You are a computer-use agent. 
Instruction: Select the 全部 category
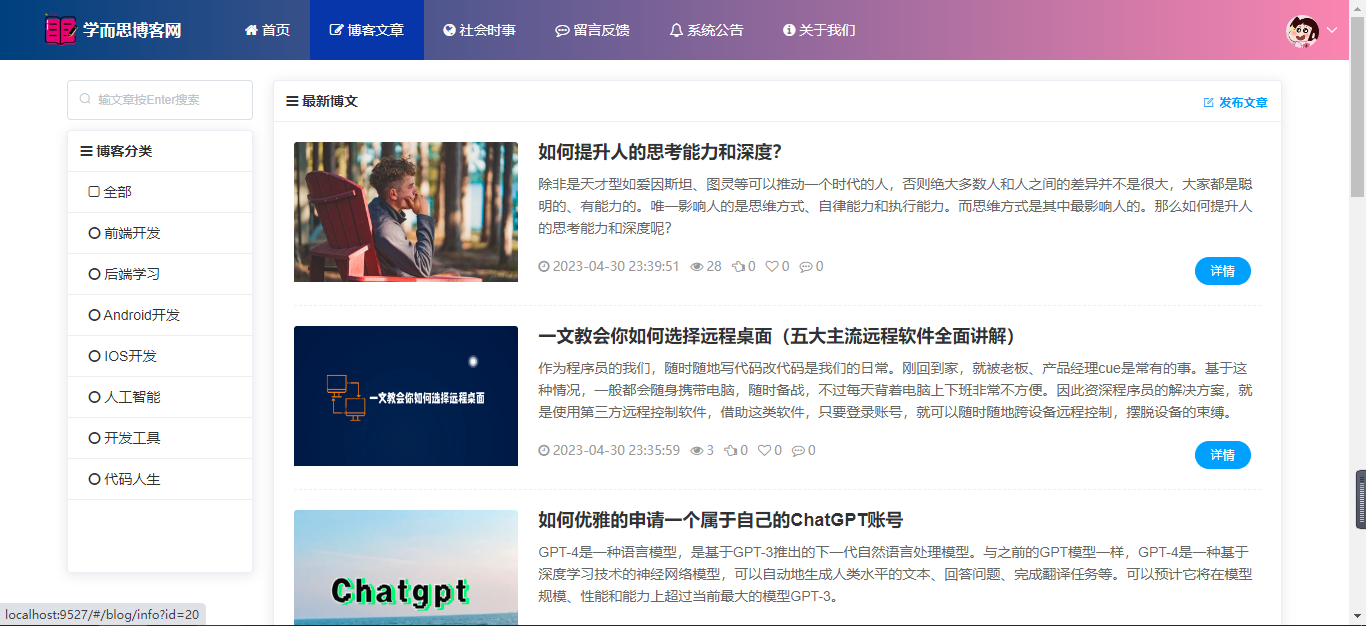160,192
